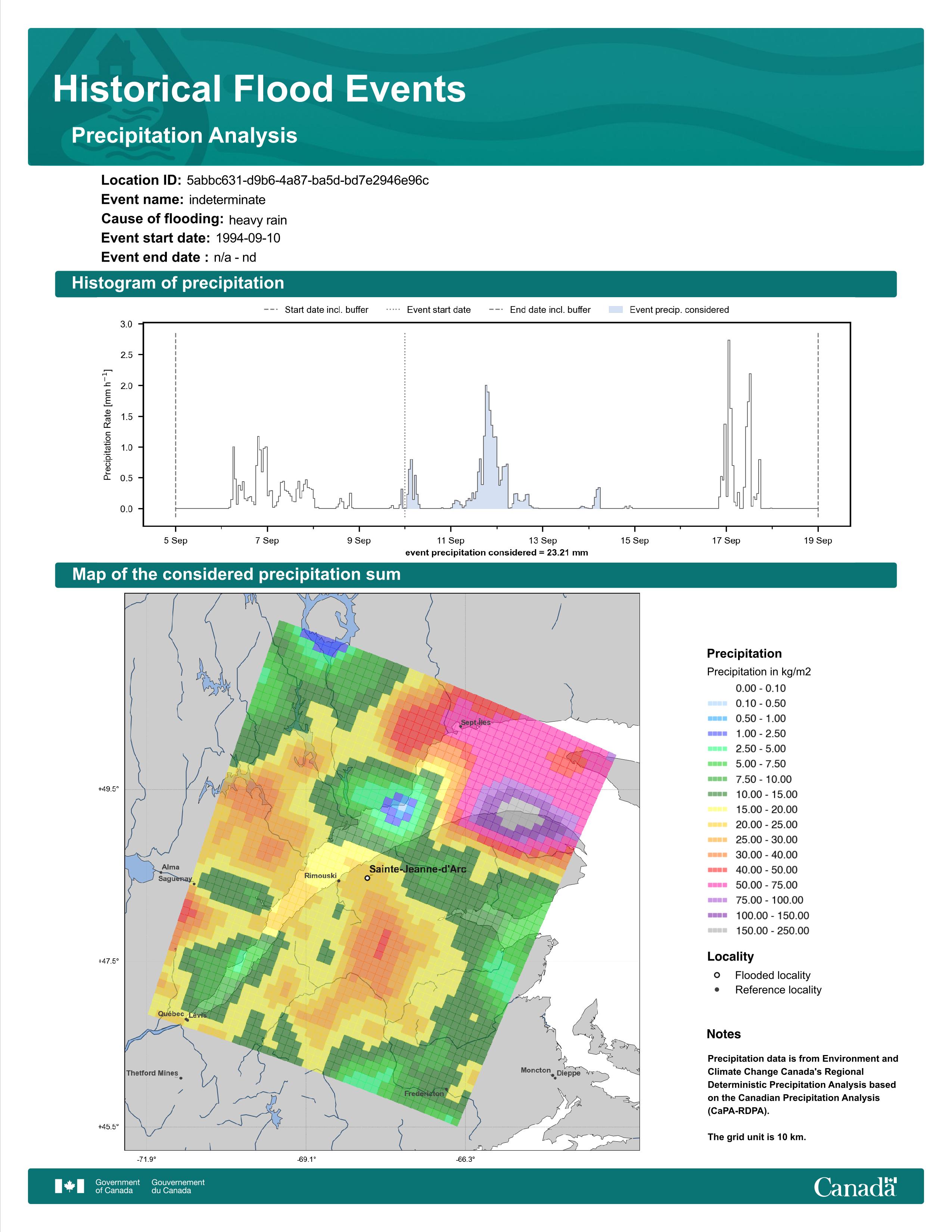The image size is (952, 1232).
Task: Click the Sept-Îles locality label on map
Action: [475, 722]
